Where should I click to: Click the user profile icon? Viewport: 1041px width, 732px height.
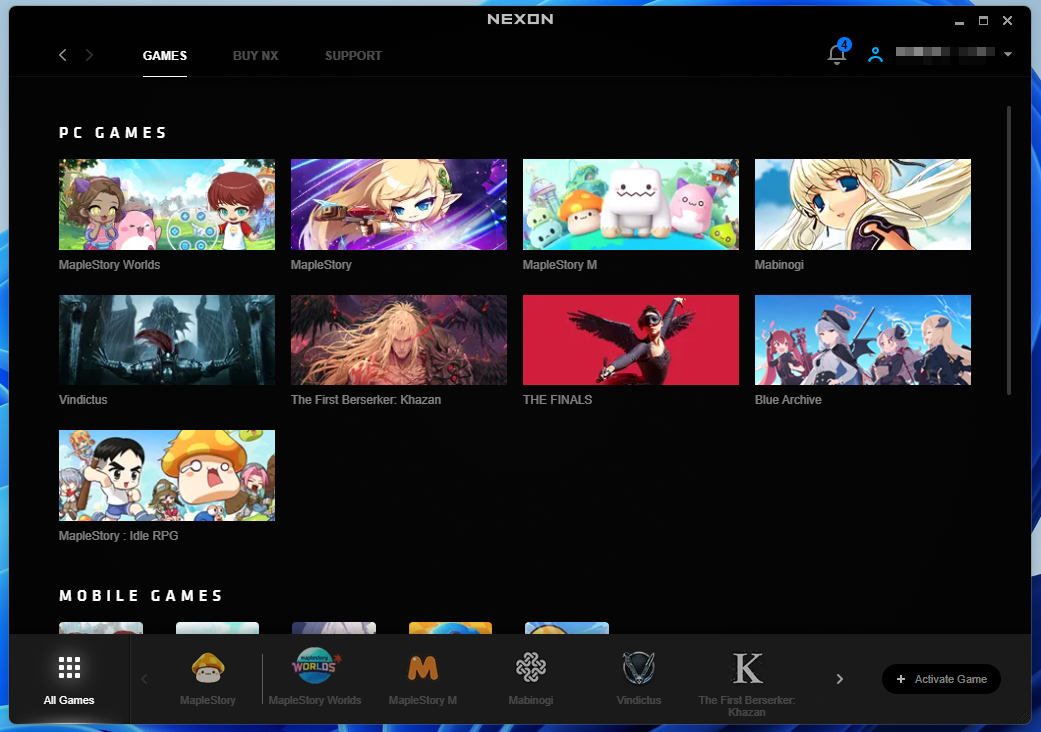tap(875, 54)
